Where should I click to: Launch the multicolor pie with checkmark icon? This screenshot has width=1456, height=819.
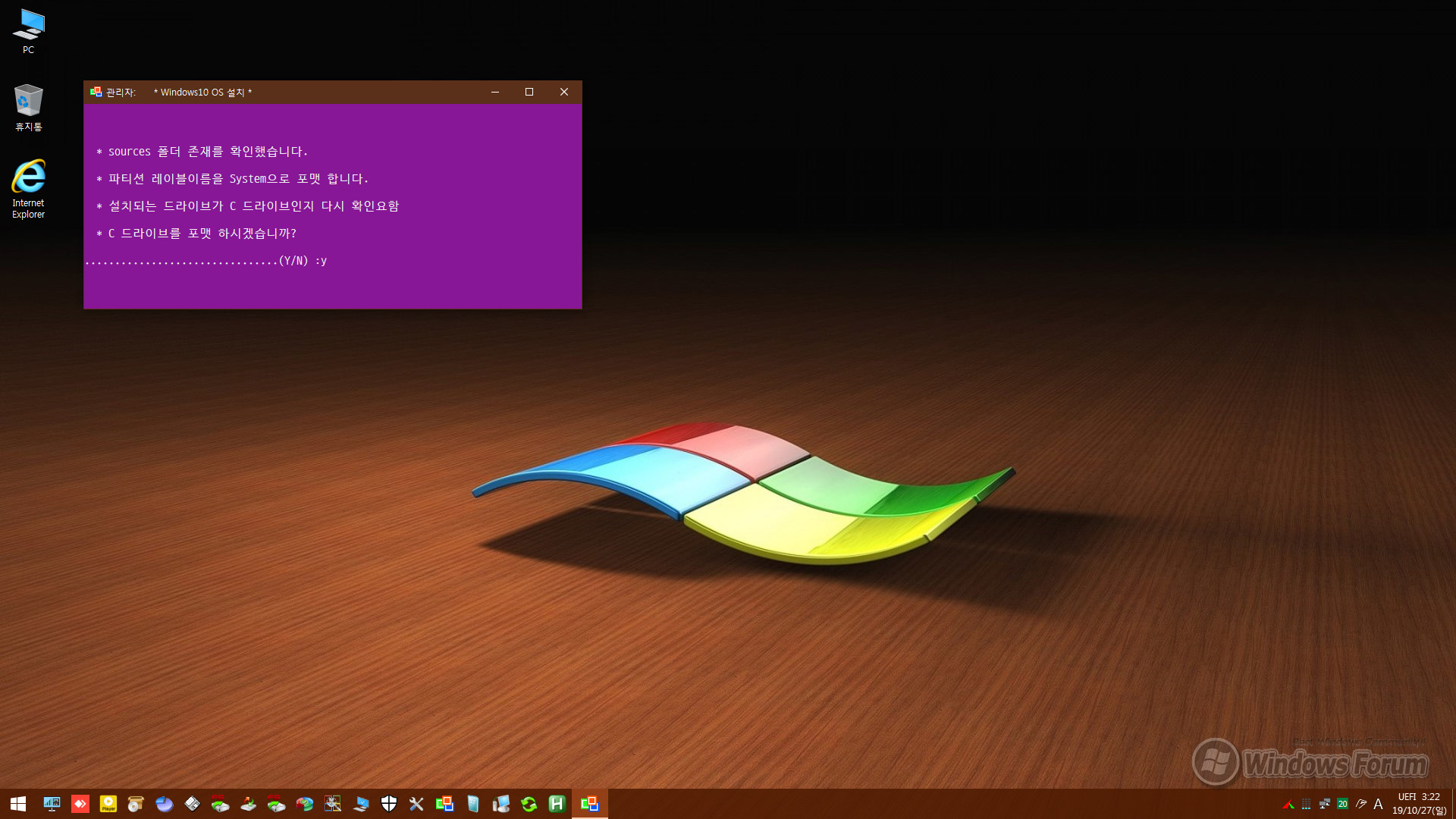pos(304,804)
